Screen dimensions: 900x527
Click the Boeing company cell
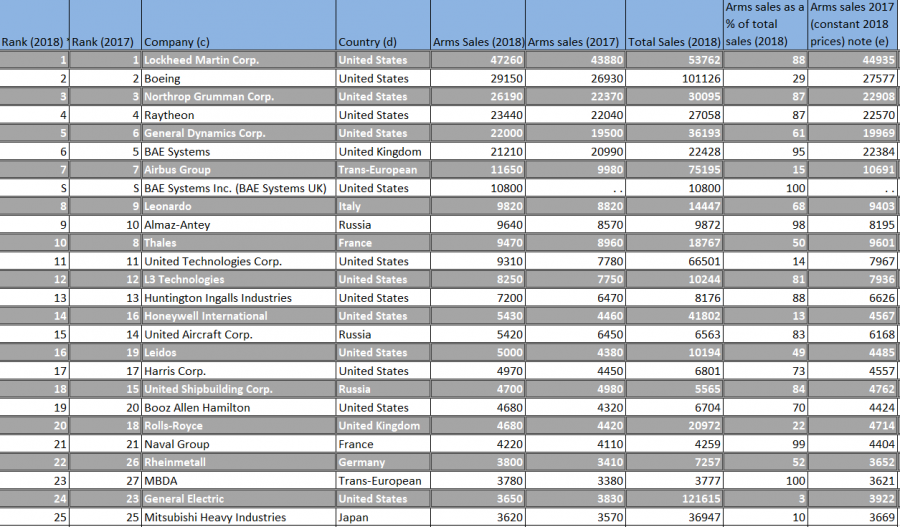click(x=239, y=78)
